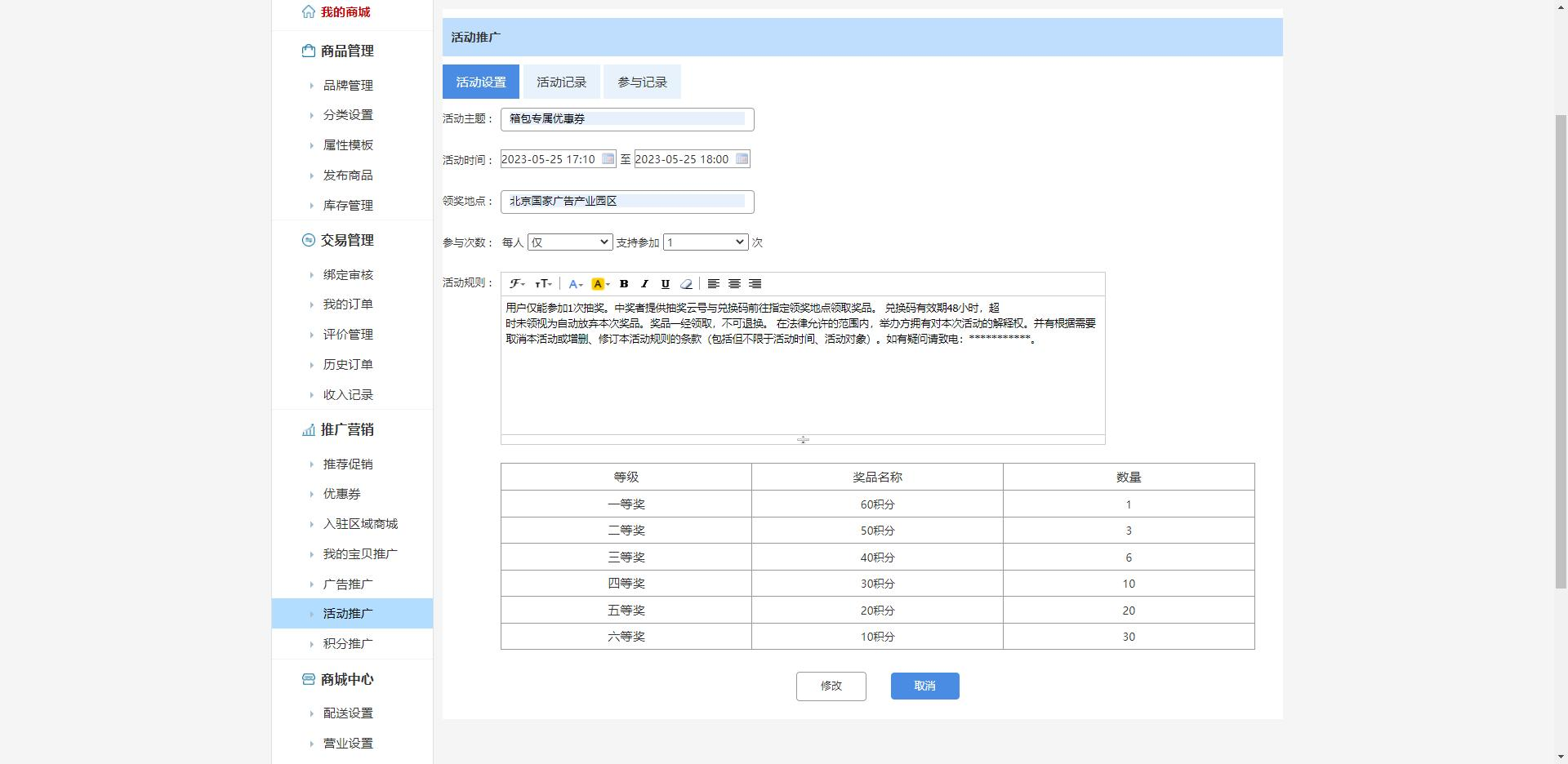This screenshot has width=1568, height=764.
Task: Switch to the 参与记录 tab
Action: [643, 82]
